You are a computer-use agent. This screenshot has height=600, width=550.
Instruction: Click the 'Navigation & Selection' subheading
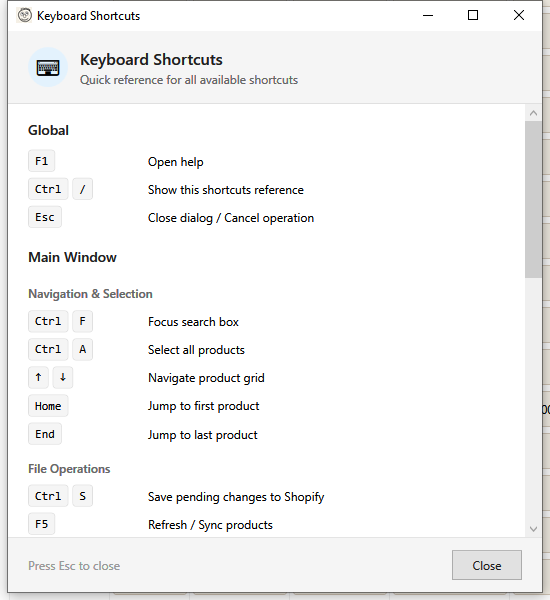(90, 294)
